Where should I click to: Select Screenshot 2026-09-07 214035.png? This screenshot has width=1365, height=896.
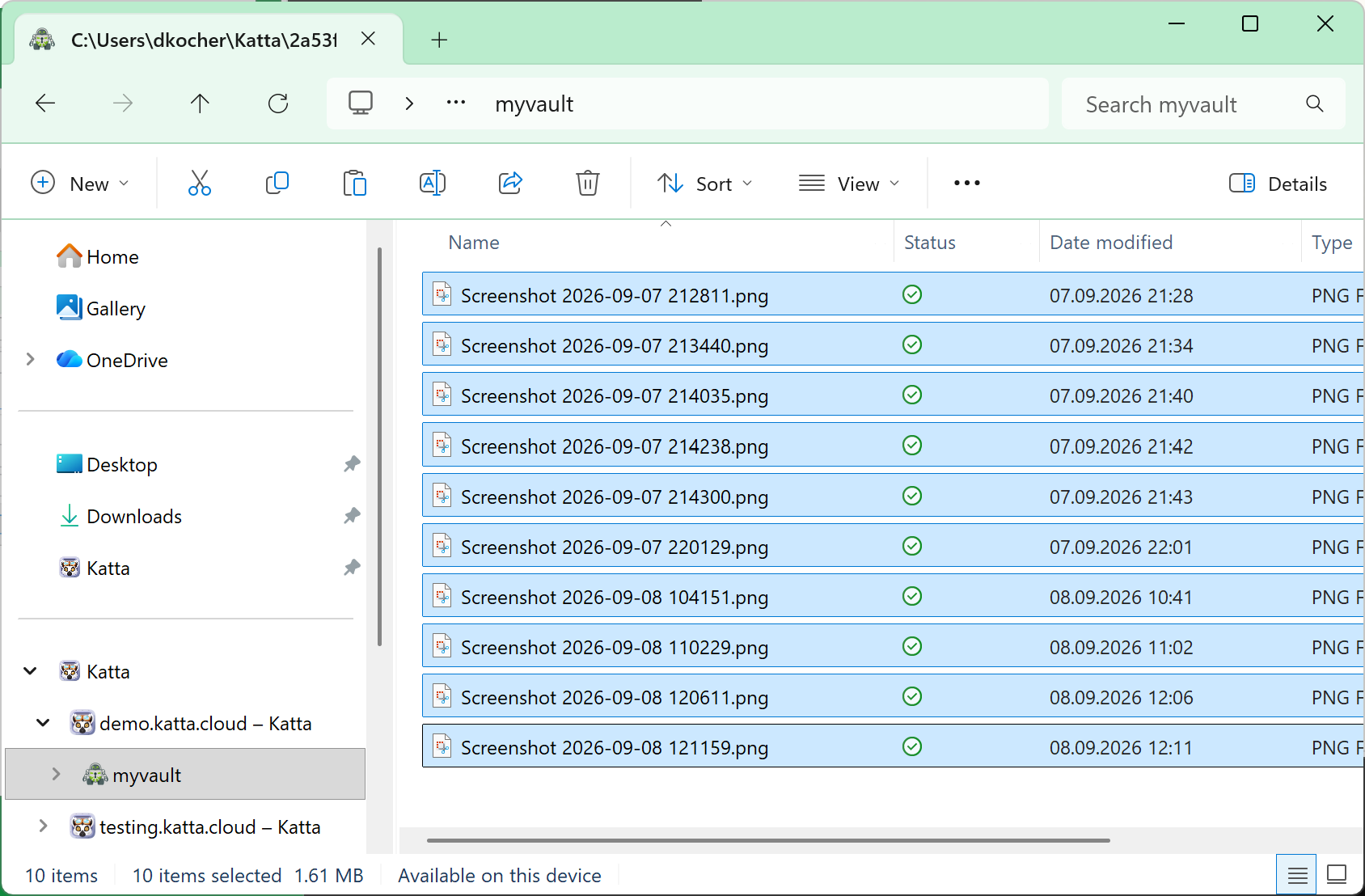pyautogui.click(x=893, y=395)
